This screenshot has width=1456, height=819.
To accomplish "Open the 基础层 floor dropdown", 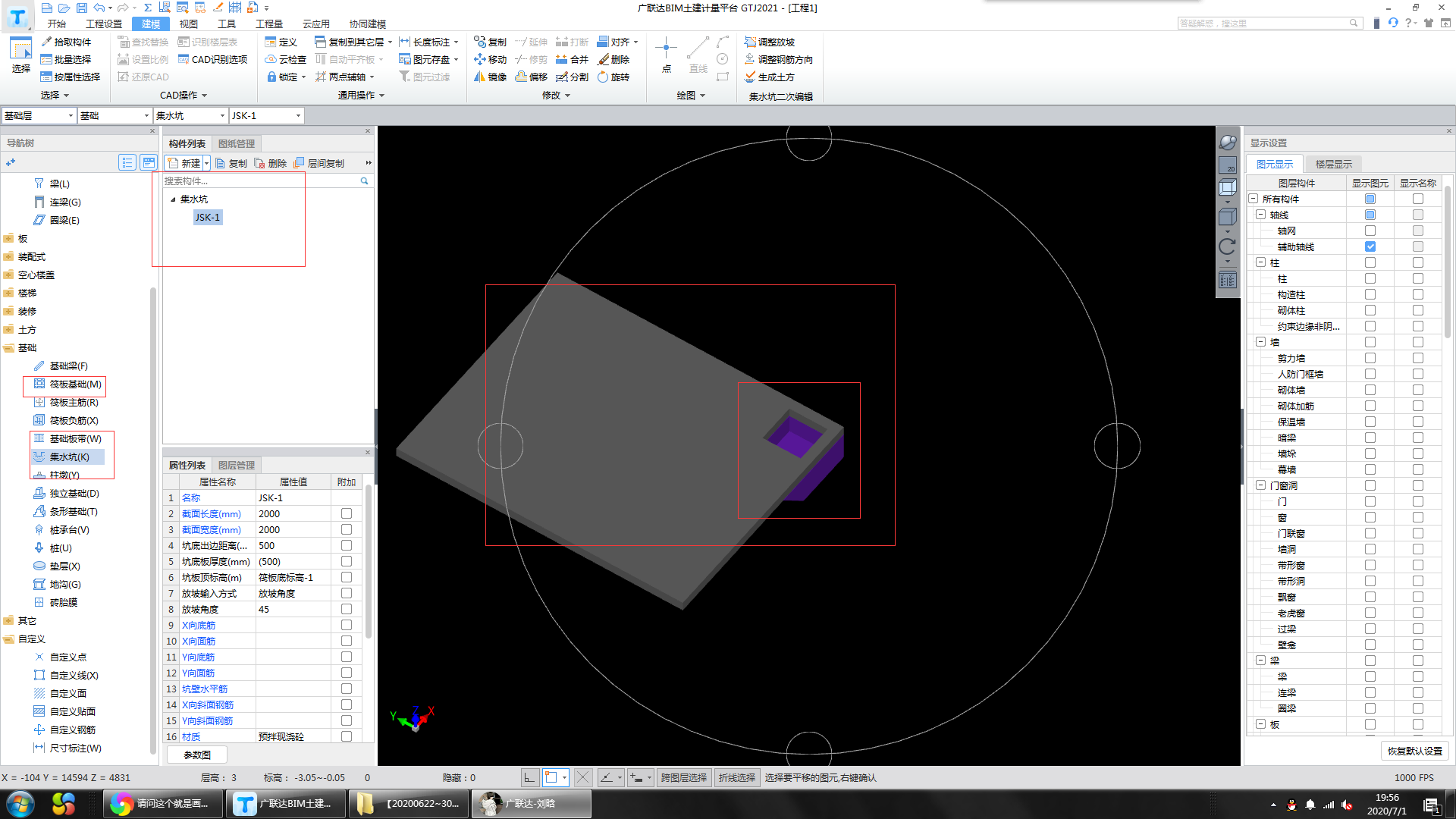I will (x=39, y=115).
